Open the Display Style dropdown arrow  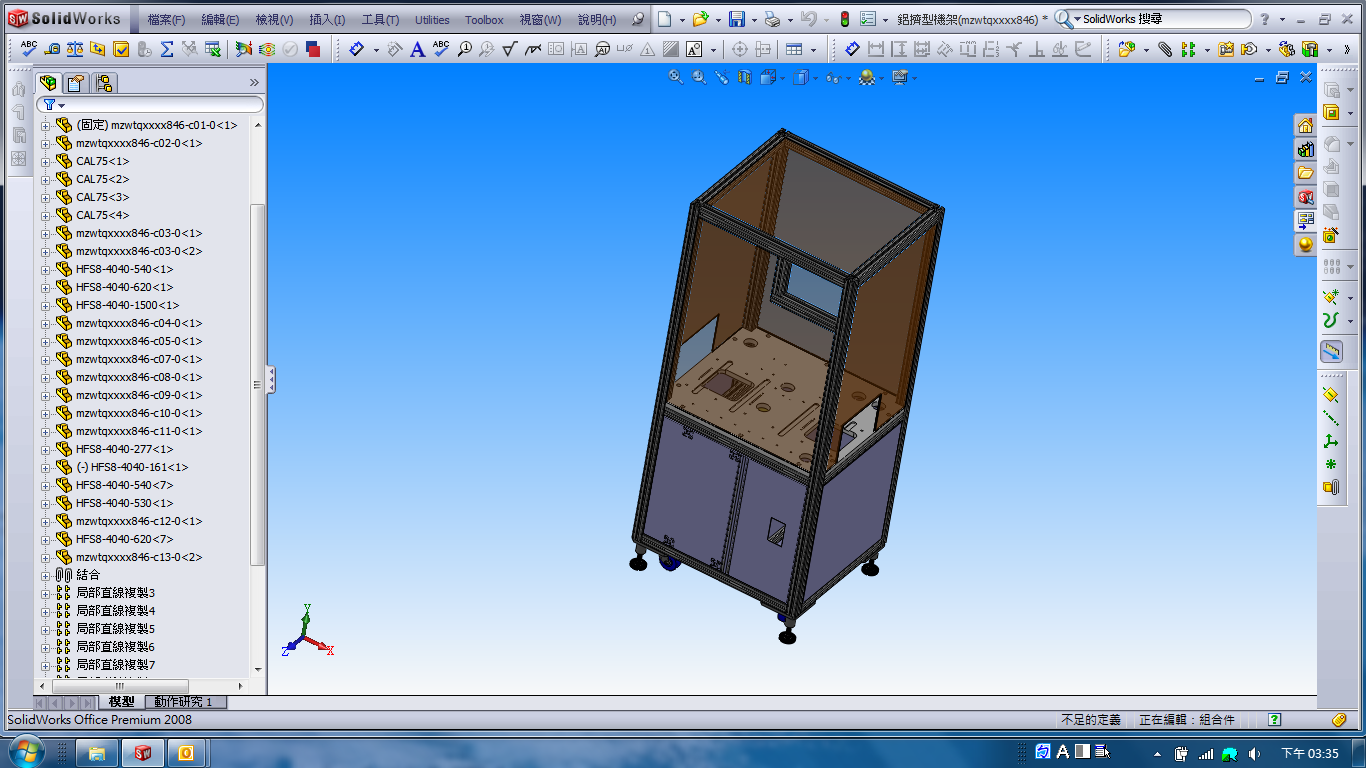pos(816,77)
